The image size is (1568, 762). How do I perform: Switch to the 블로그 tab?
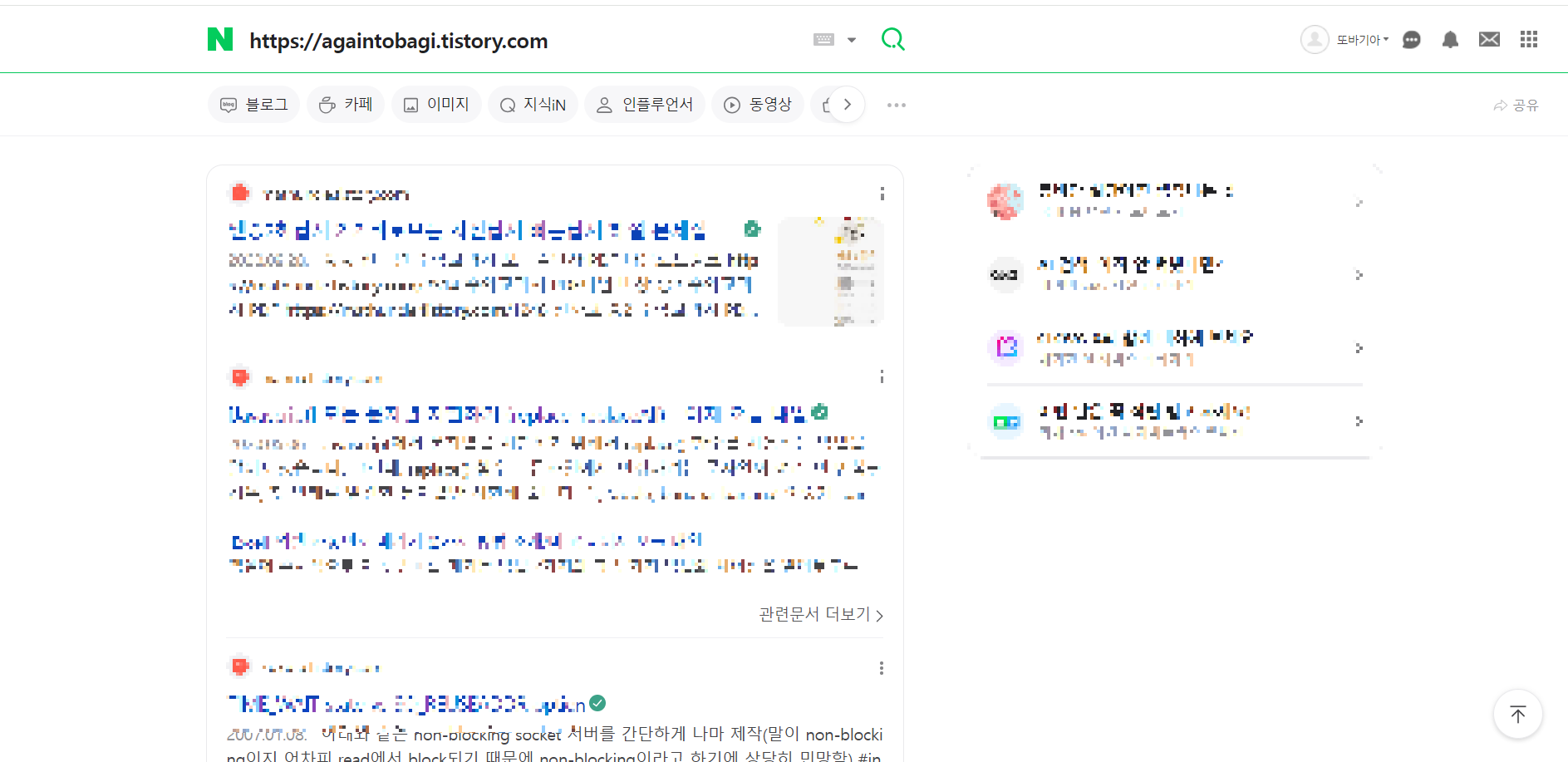pos(253,104)
